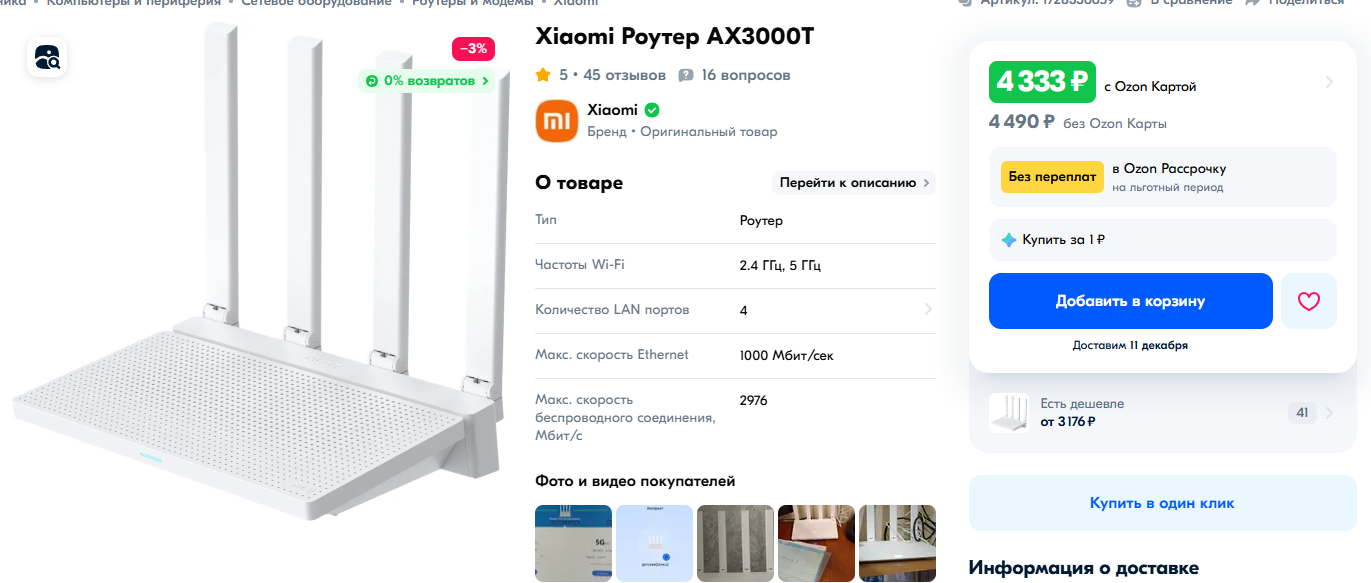This screenshot has height=583, width=1371.
Task: Open the 16 вопросов questions icon
Action: tap(686, 75)
